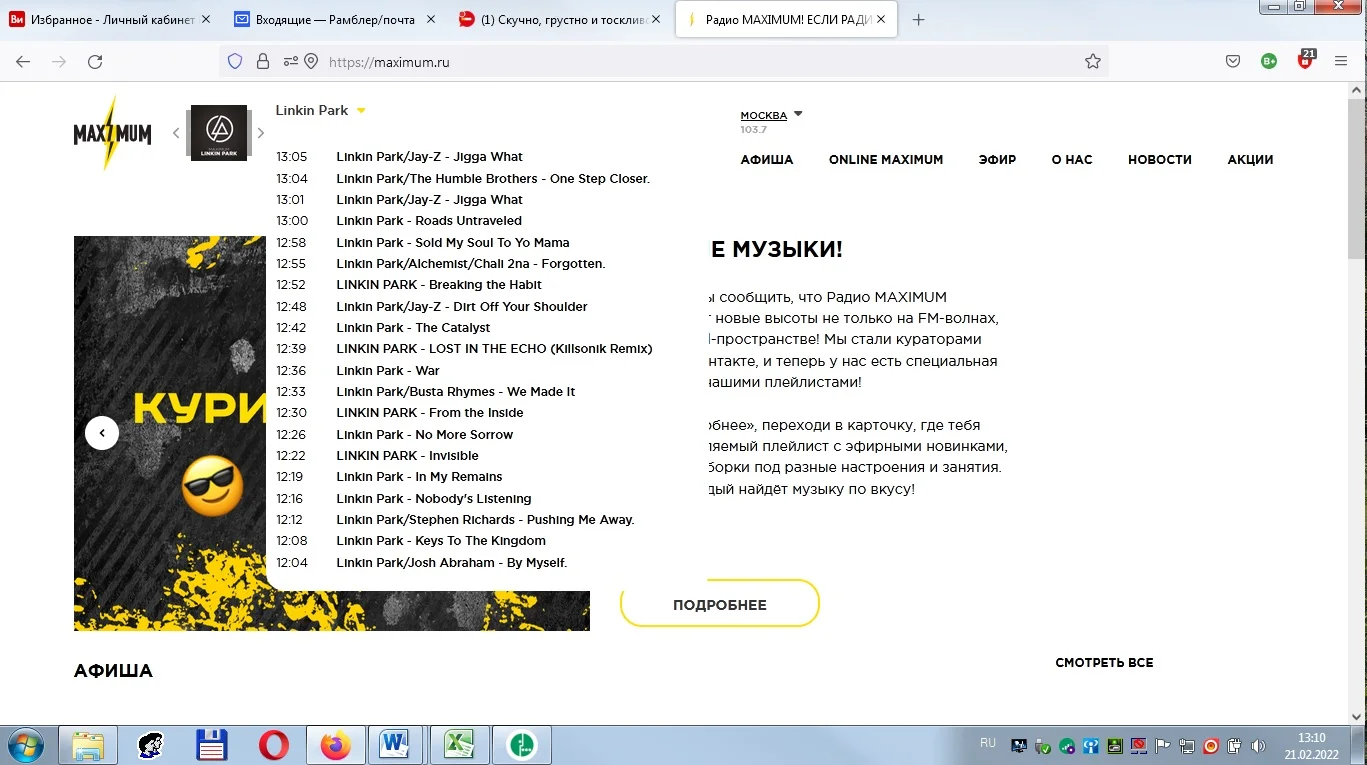Go to the Radio MAXIMUM logo home
Viewport: 1367px width, 765px height.
pos(113,133)
